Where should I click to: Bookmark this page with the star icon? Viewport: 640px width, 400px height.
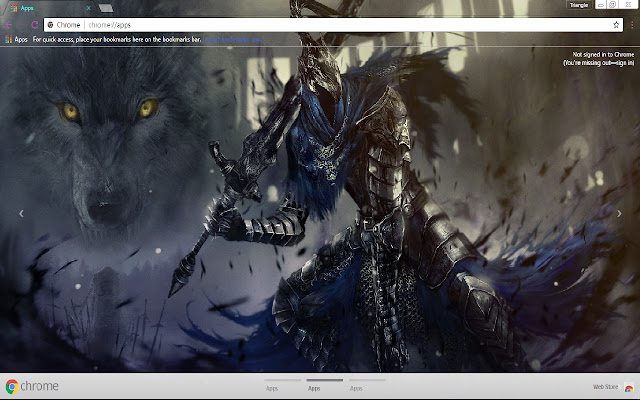click(x=616, y=25)
